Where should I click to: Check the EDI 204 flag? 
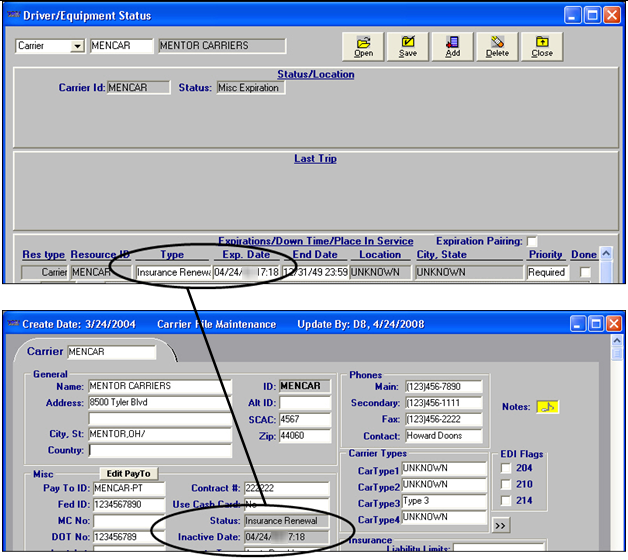[x=506, y=469]
